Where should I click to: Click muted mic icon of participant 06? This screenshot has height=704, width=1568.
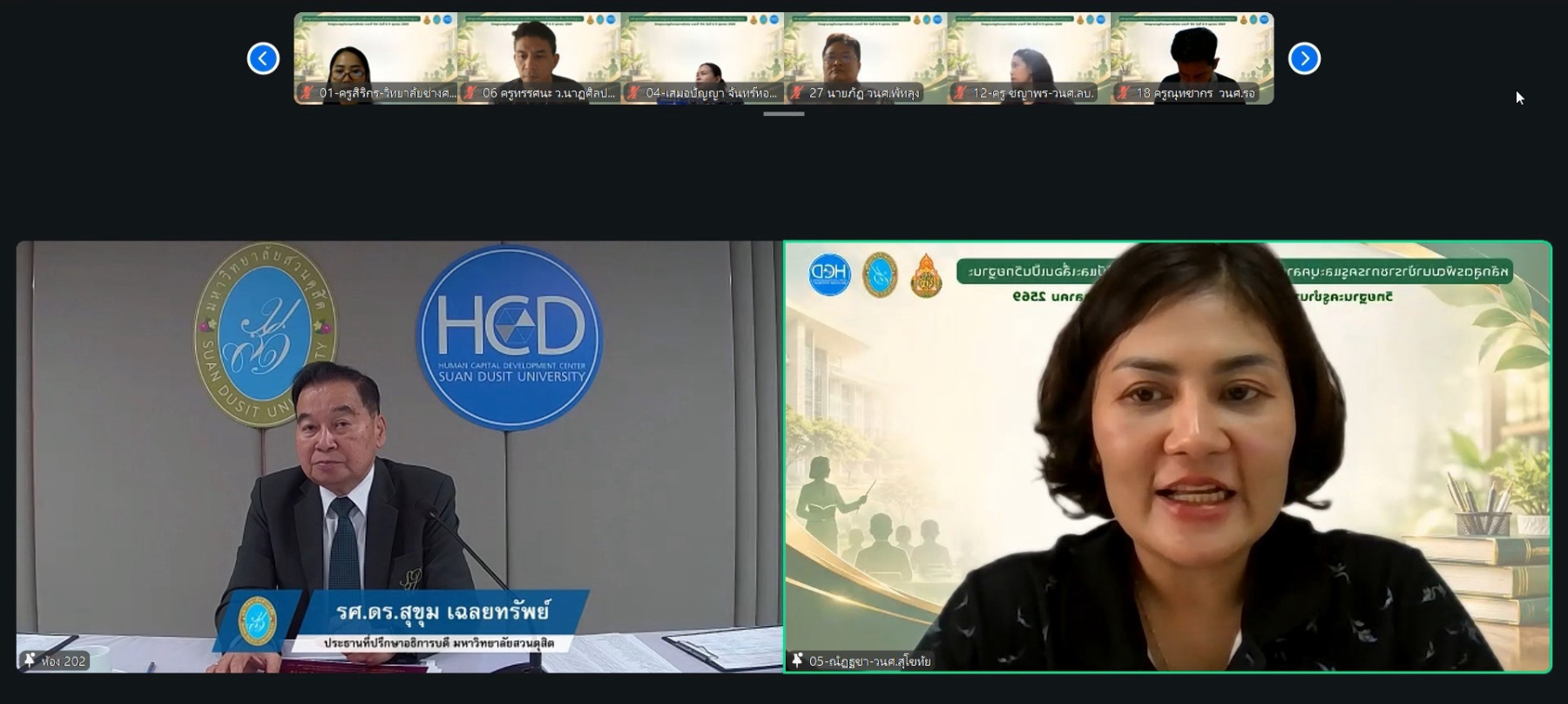click(x=470, y=92)
